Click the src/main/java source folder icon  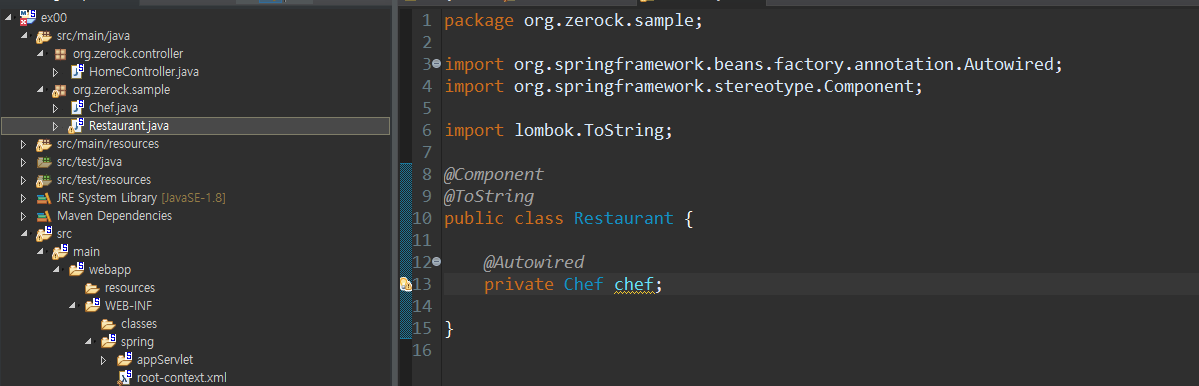point(44,36)
